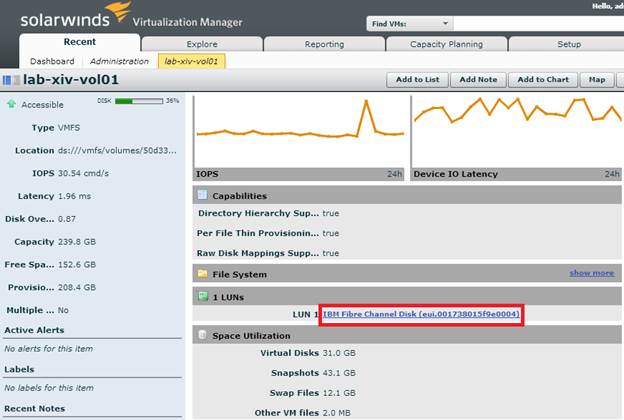Click the SolarWinds logo
This screenshot has width=624, height=420.
pos(76,15)
